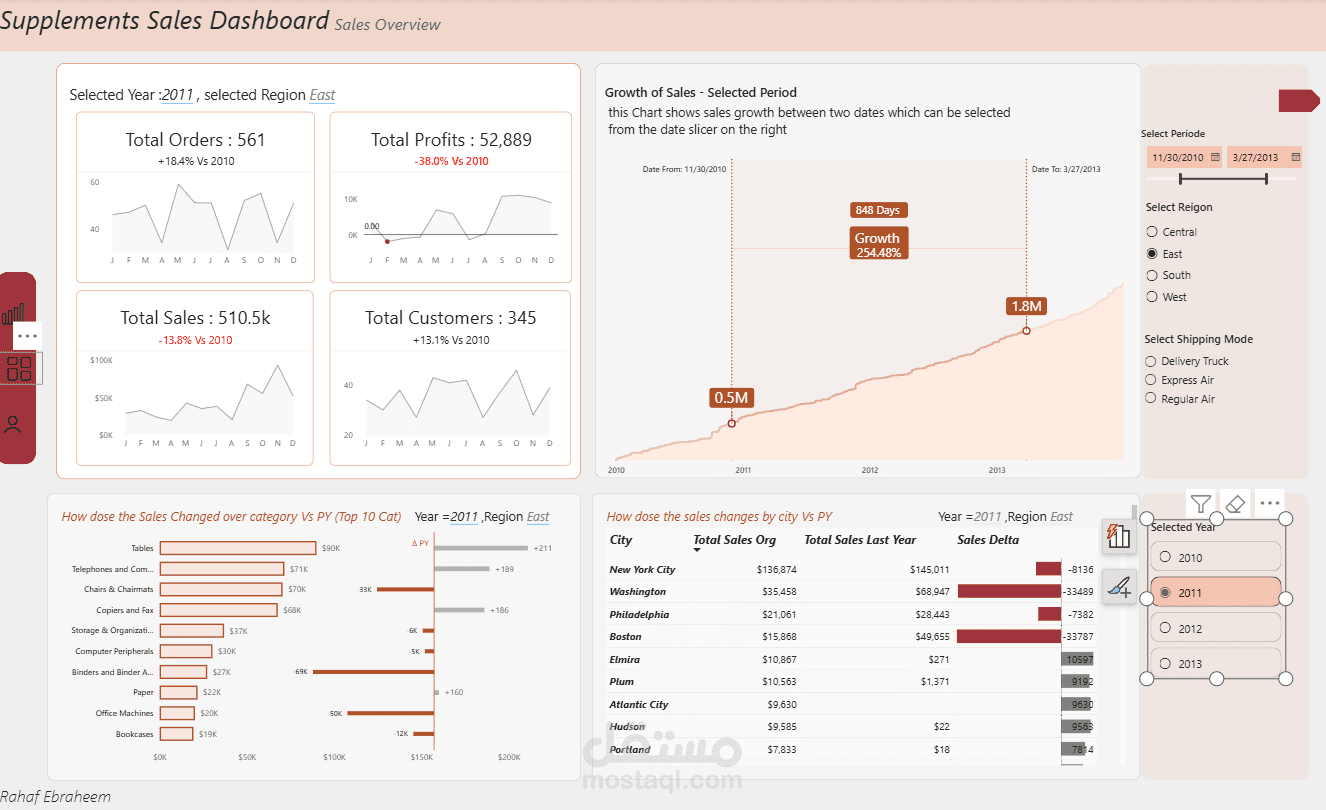
Task: Select the brush-plus formatting icon near the table
Action: coord(1119,587)
